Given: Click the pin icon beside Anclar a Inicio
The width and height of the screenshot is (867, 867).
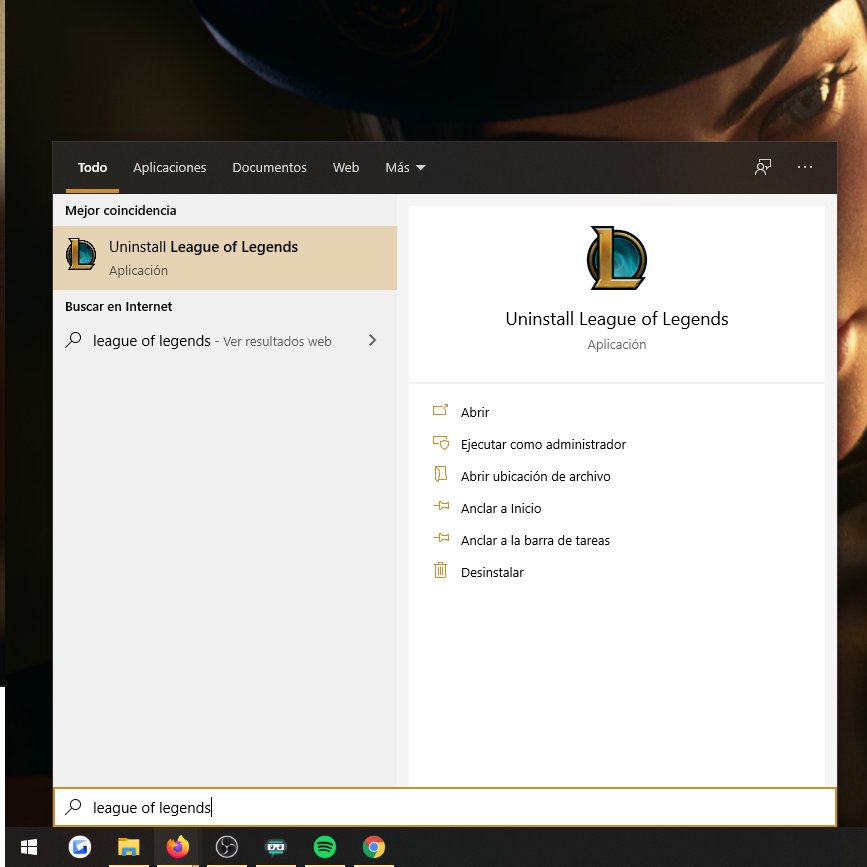Looking at the screenshot, I should tap(441, 506).
